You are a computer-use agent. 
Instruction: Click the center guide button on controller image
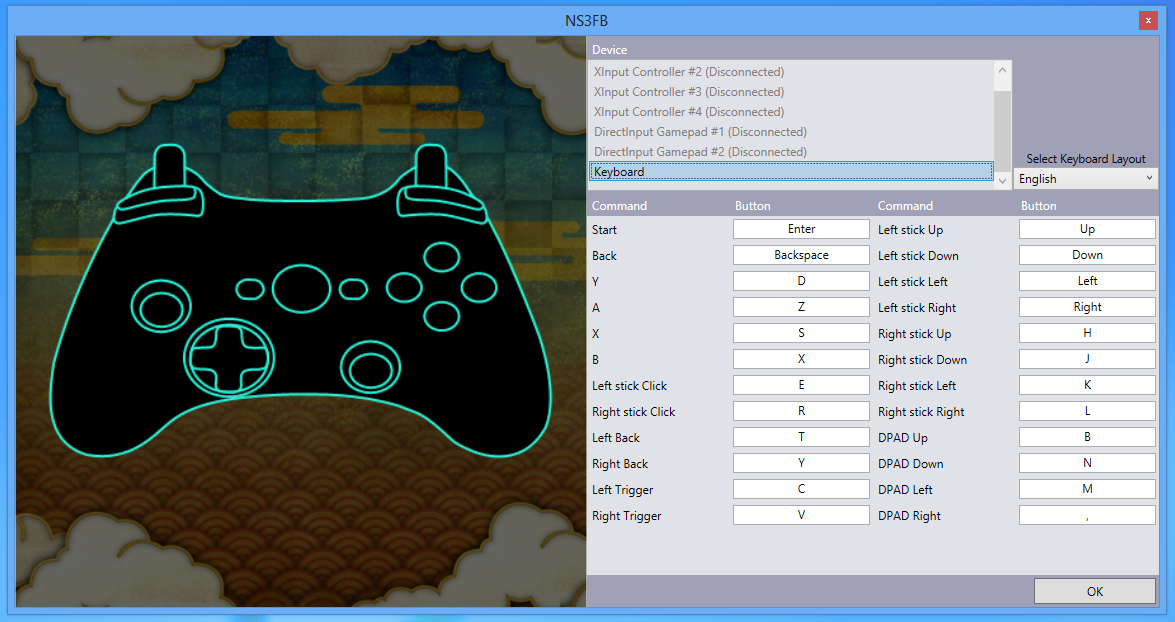[x=301, y=289]
